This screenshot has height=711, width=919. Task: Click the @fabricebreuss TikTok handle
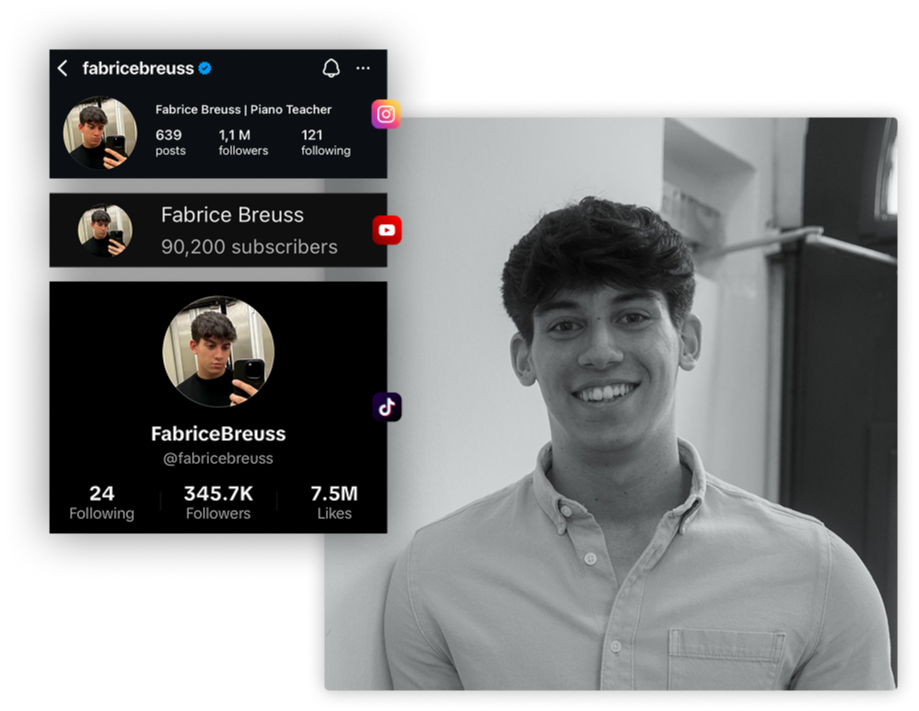218,458
